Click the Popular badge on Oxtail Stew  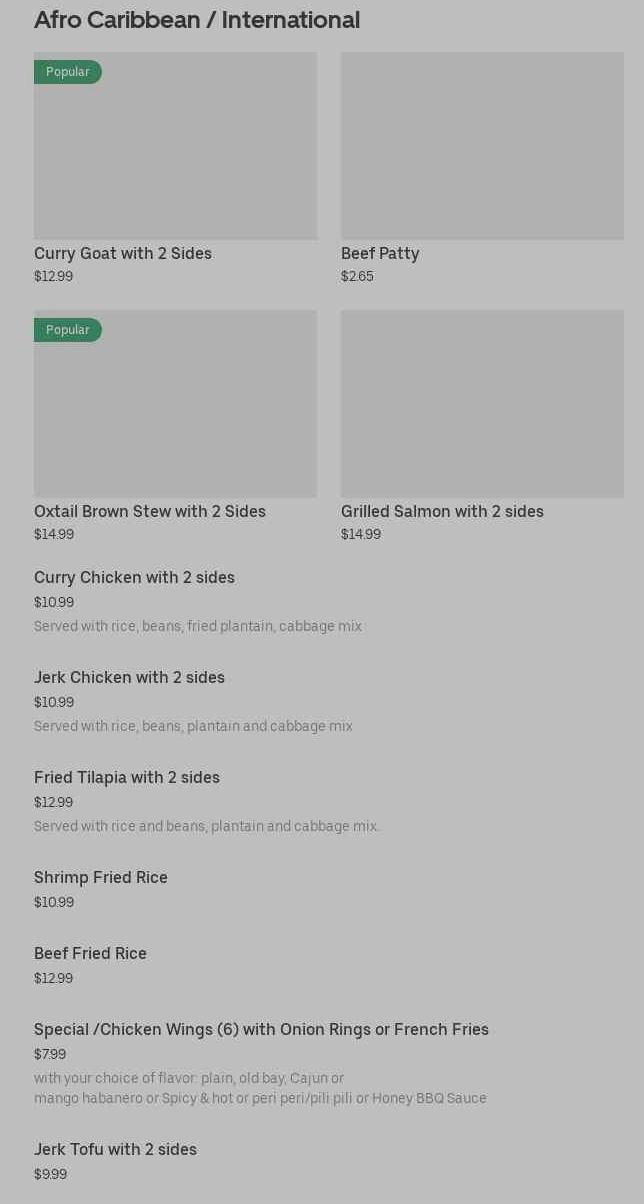pyautogui.click(x=67, y=330)
